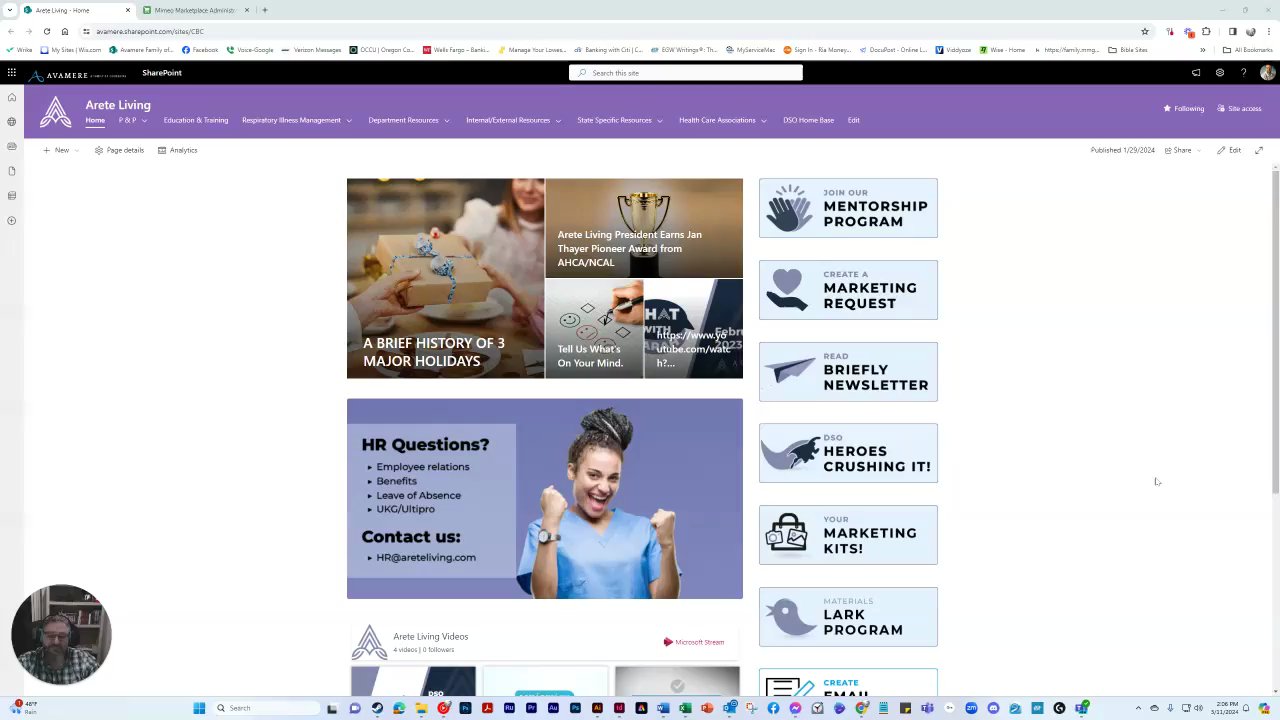Toggle Following star for this site

click(1183, 109)
